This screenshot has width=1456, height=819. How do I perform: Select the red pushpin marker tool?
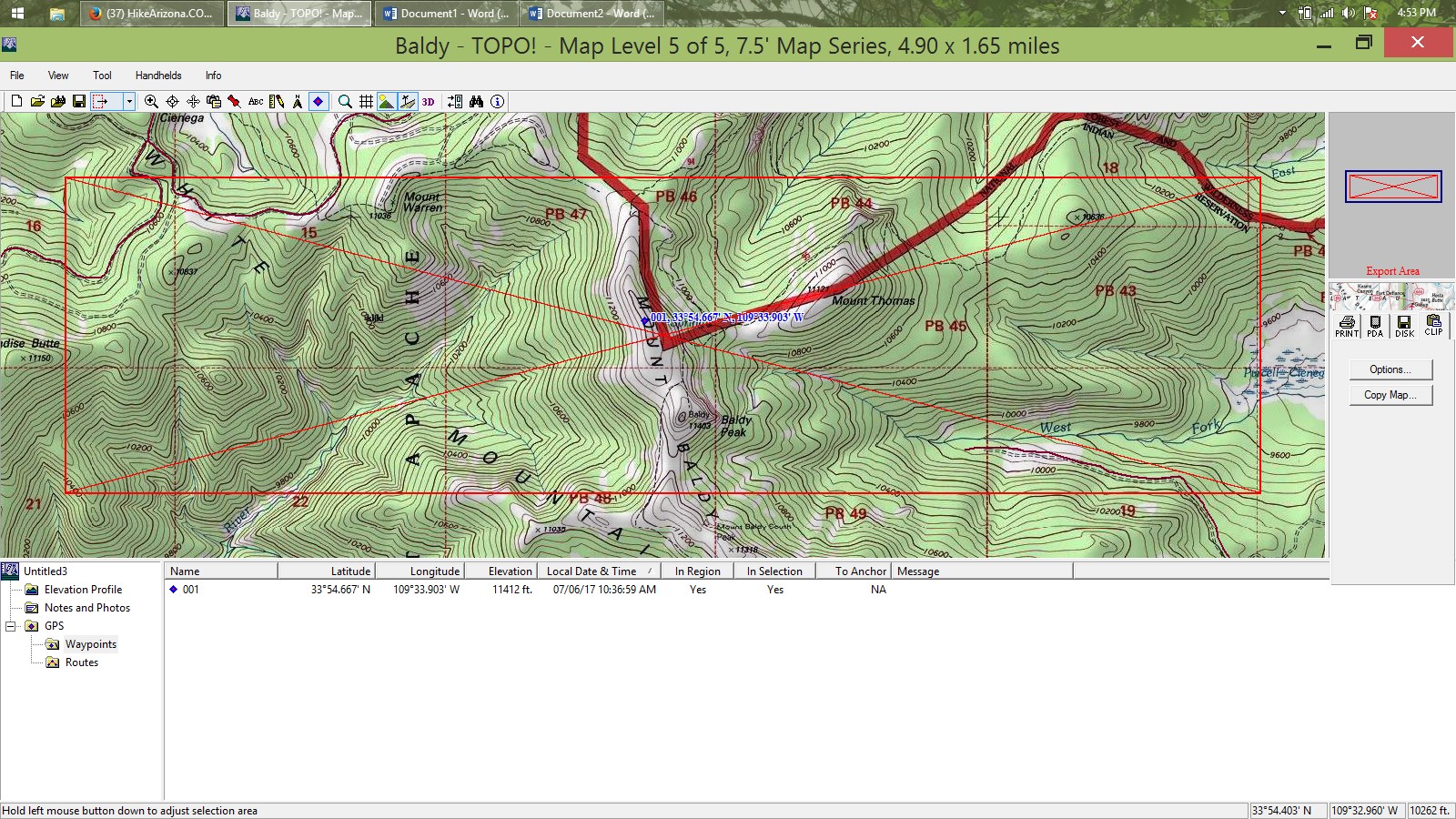[235, 102]
